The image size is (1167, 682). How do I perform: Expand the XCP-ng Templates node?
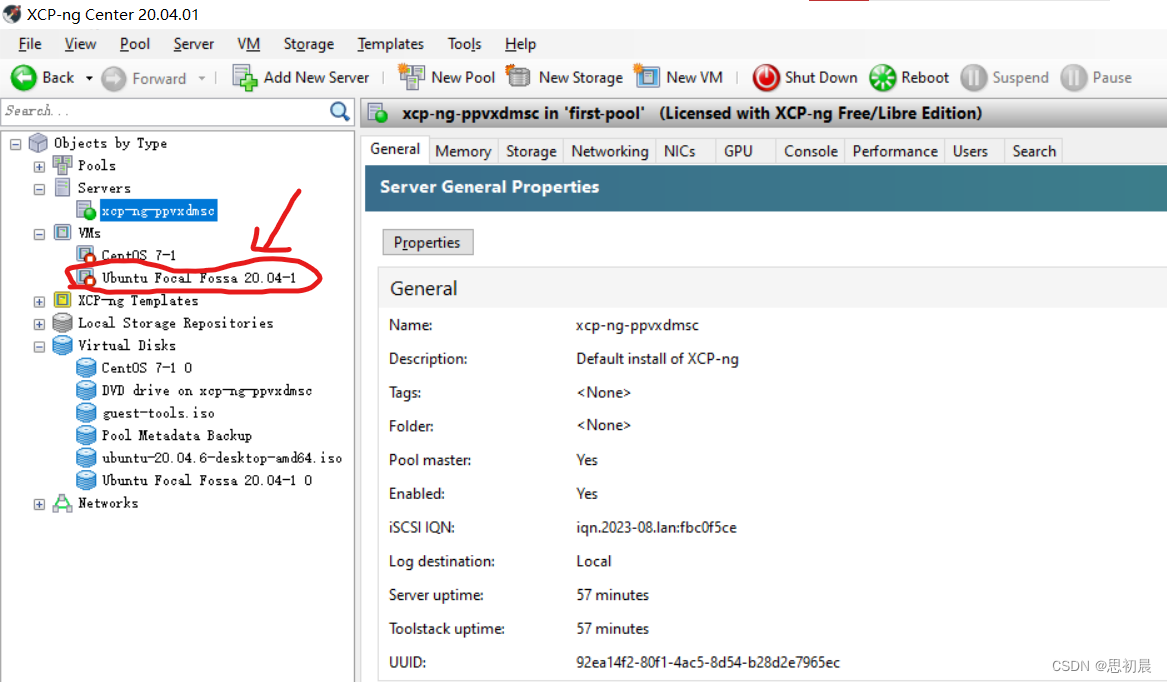pos(39,302)
